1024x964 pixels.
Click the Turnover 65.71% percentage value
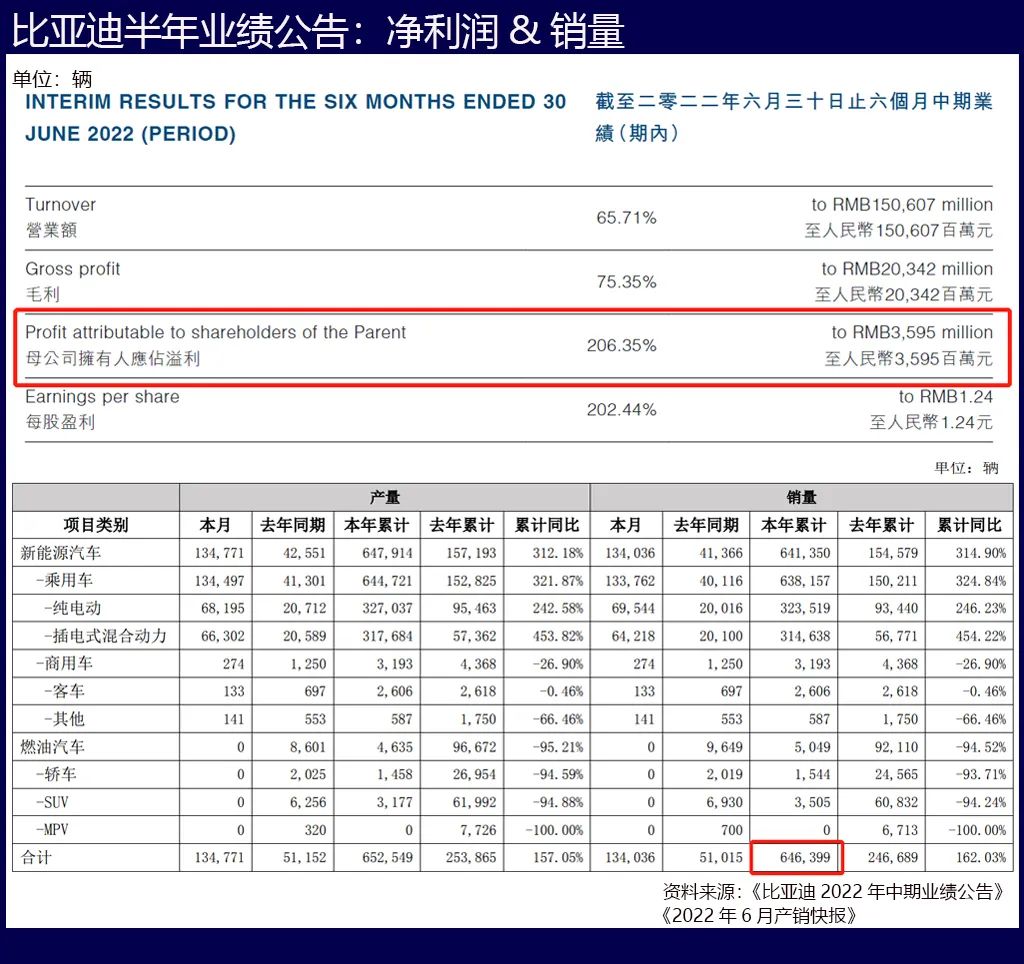pos(626,217)
